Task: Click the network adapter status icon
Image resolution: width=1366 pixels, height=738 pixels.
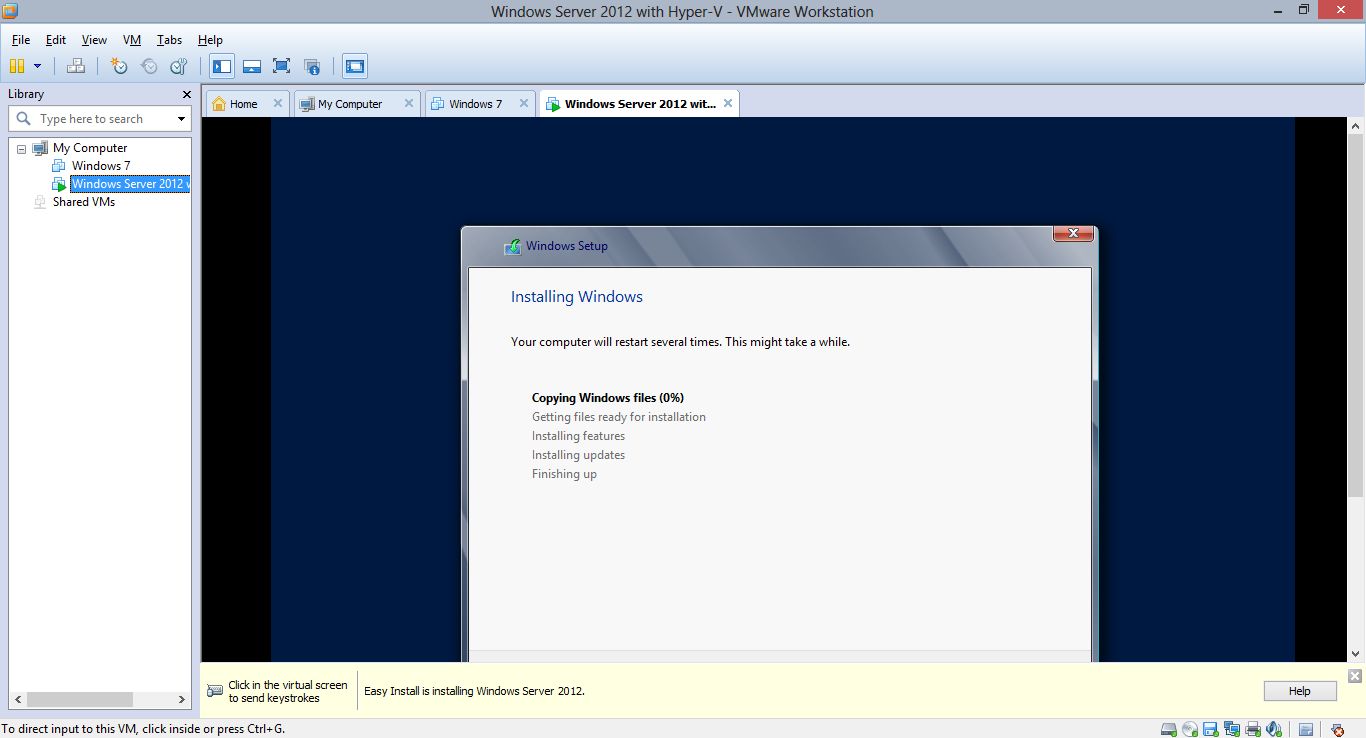Action: 1231,729
